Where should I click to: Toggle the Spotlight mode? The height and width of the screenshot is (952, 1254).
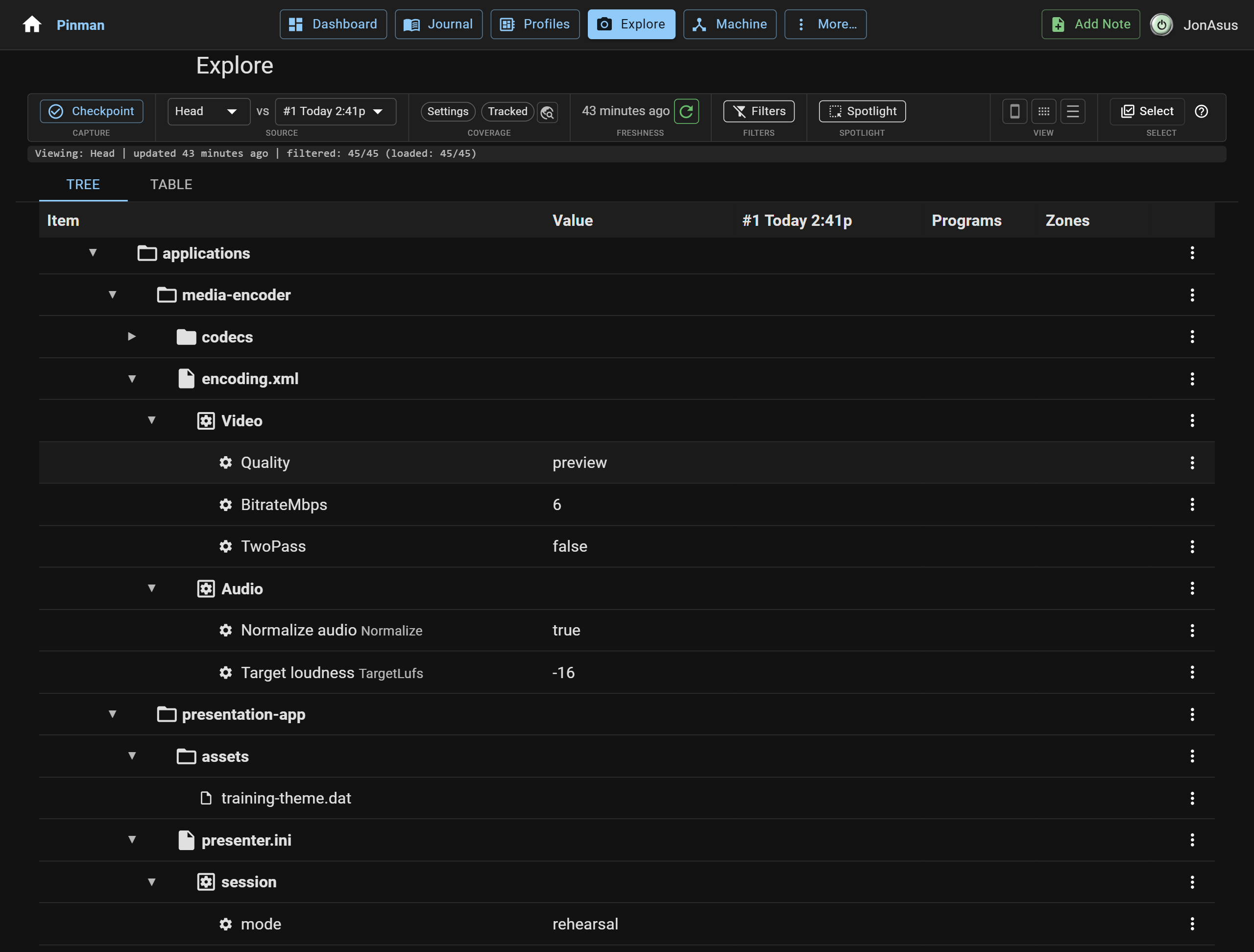point(862,111)
